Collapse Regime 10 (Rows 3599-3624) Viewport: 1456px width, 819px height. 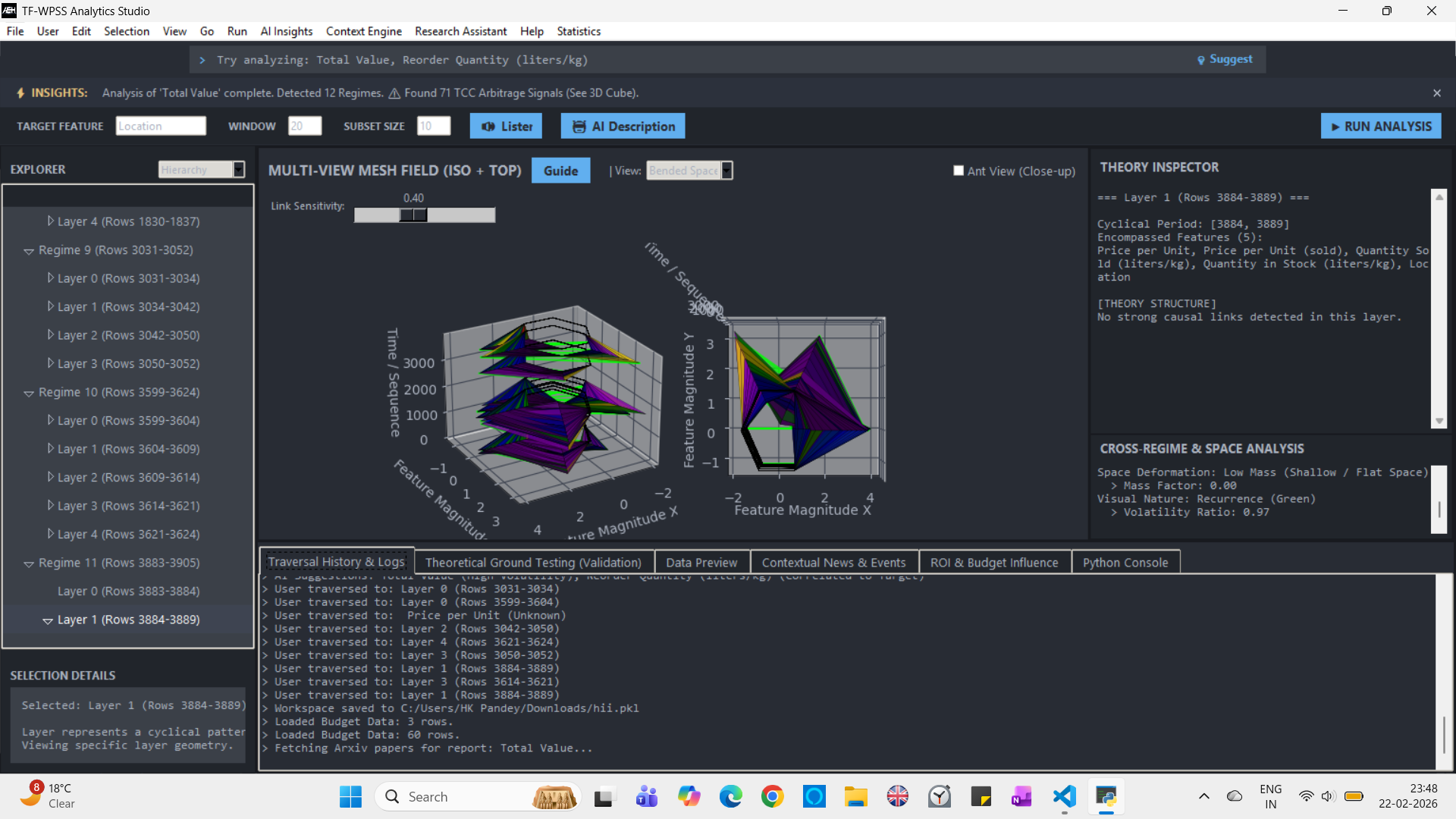(29, 393)
